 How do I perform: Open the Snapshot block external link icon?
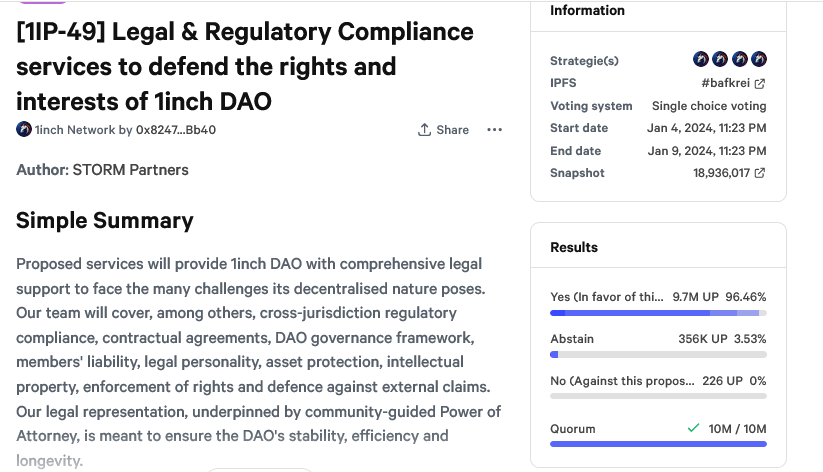point(760,173)
